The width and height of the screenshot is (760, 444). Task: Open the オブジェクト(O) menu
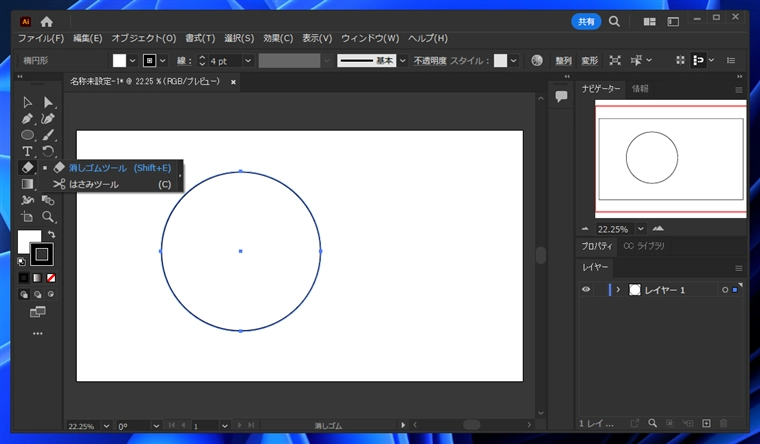[143, 38]
